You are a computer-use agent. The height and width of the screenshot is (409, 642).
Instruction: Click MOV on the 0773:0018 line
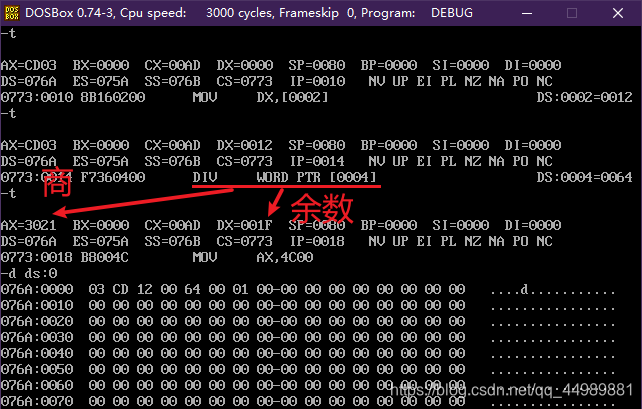(205, 257)
